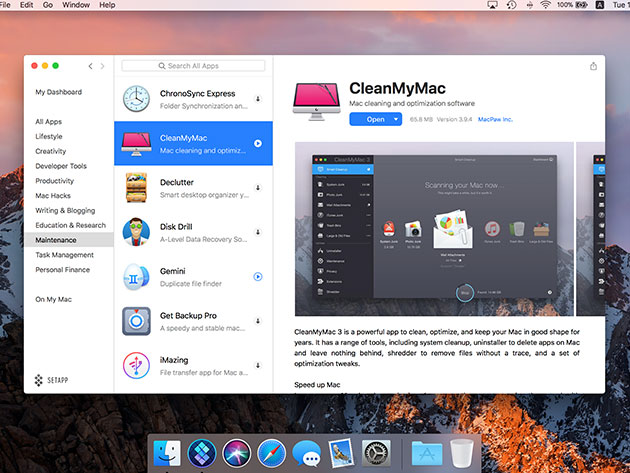Go back using the left chevron
The width and height of the screenshot is (630, 473).
click(90, 66)
